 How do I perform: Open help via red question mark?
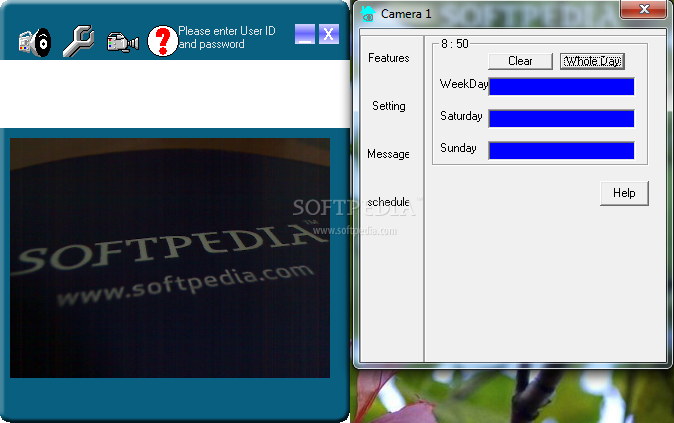(x=162, y=41)
